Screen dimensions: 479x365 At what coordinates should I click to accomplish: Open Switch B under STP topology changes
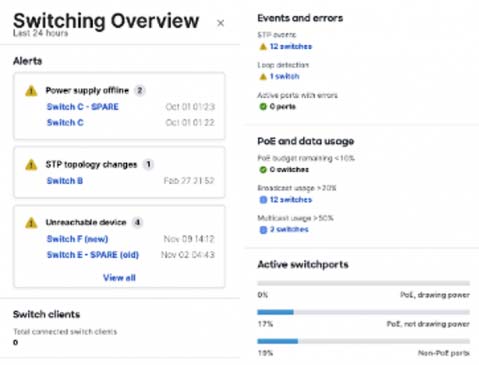coord(65,181)
